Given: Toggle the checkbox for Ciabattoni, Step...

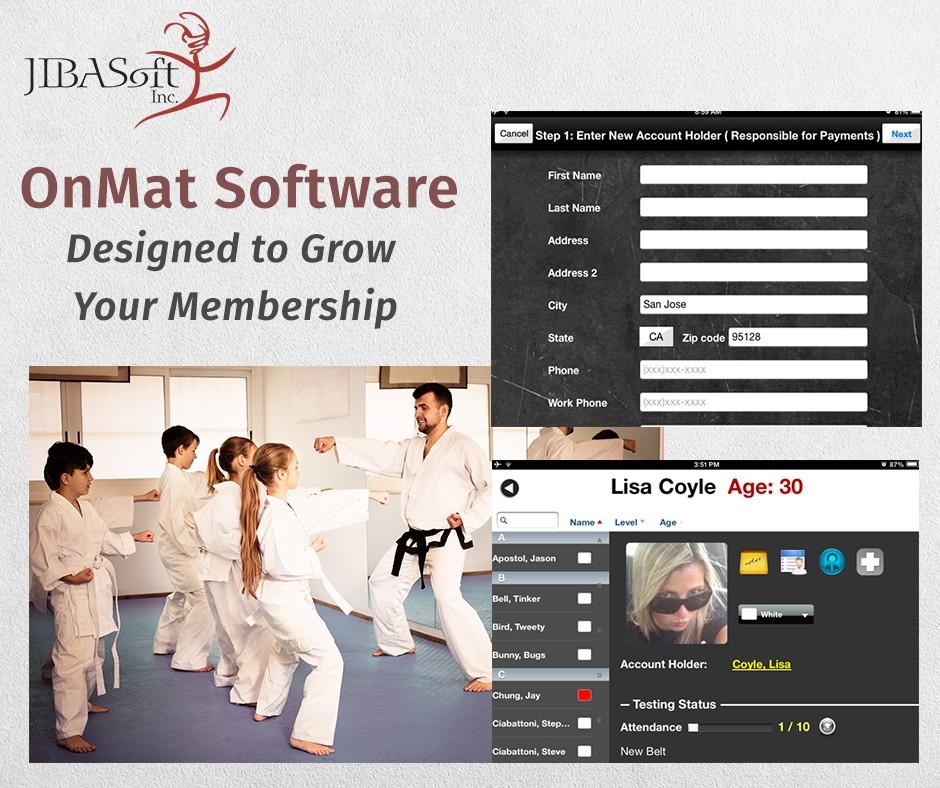Looking at the screenshot, I should pos(585,723).
